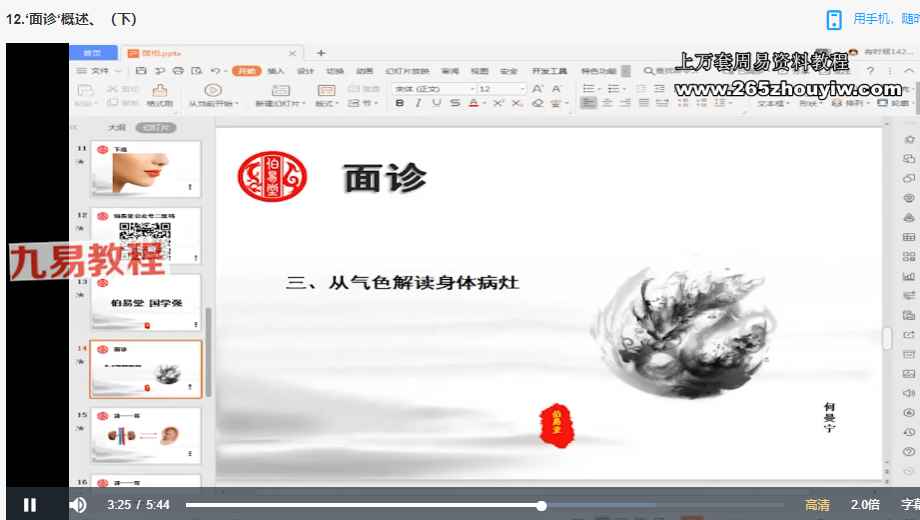Click the Increase Indent icon

[659, 89]
